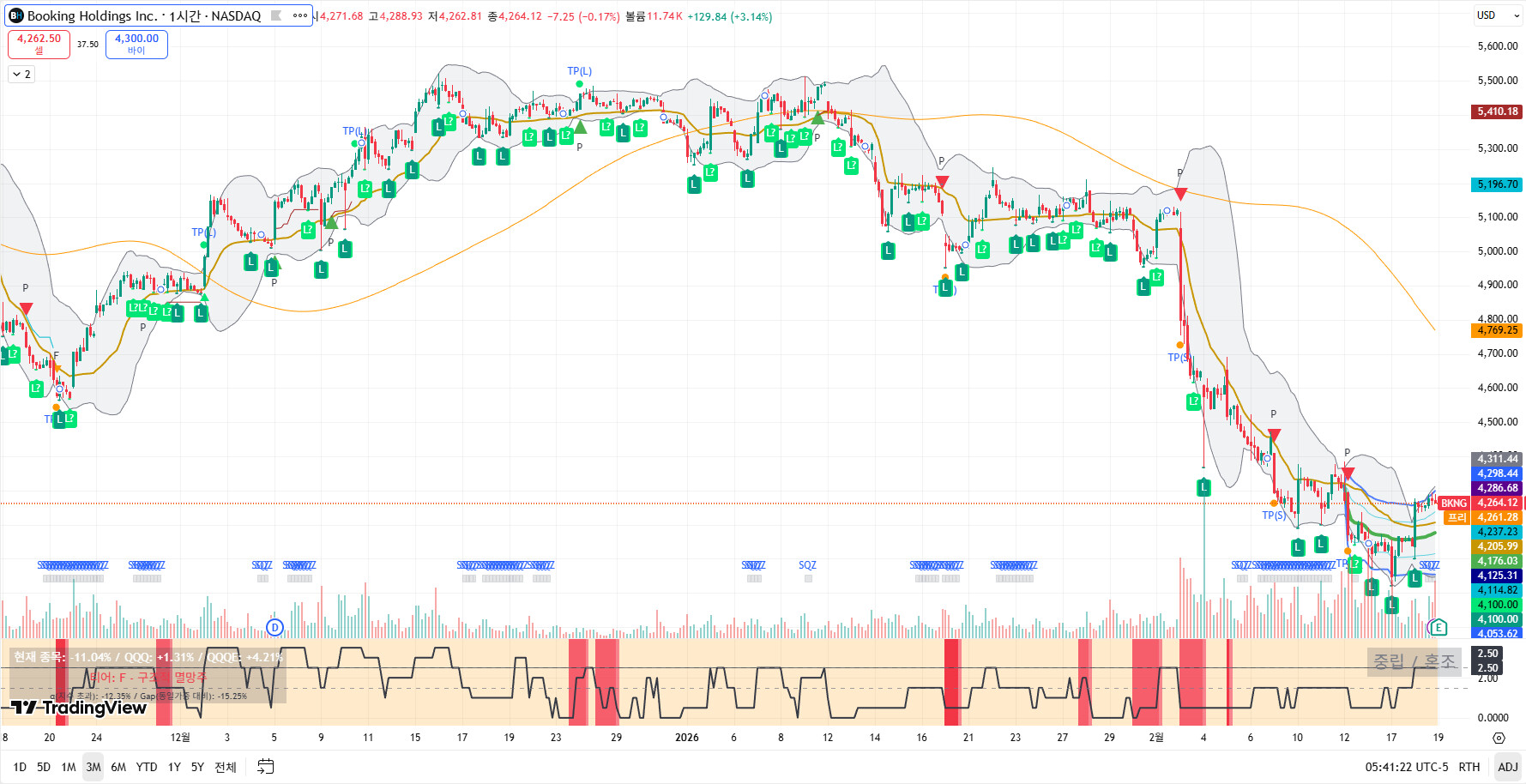Toggle RTH regular trading hours session
Screen dimensions: 1526x784
coord(1469,767)
